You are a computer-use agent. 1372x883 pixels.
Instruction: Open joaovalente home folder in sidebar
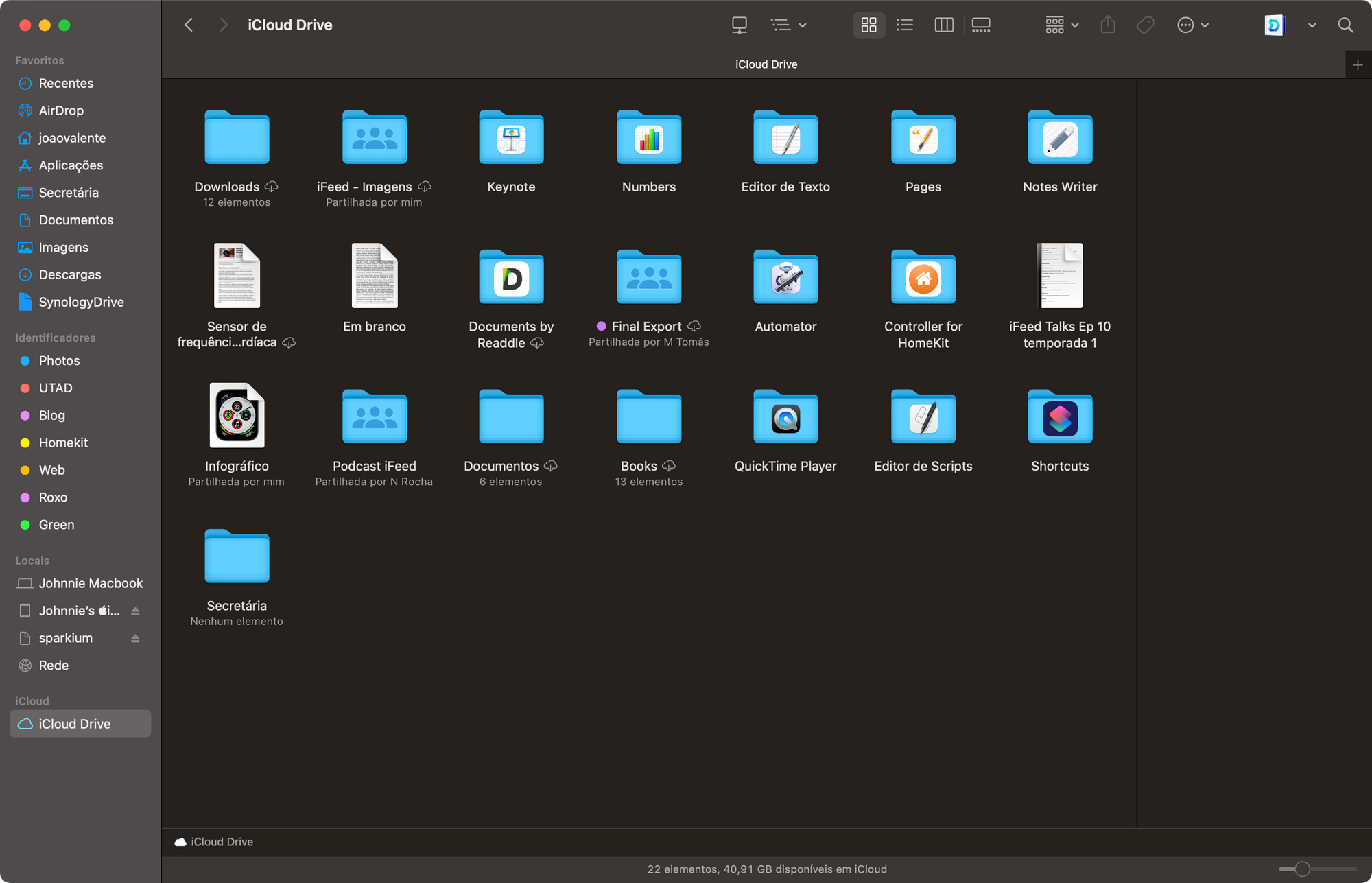[80, 138]
